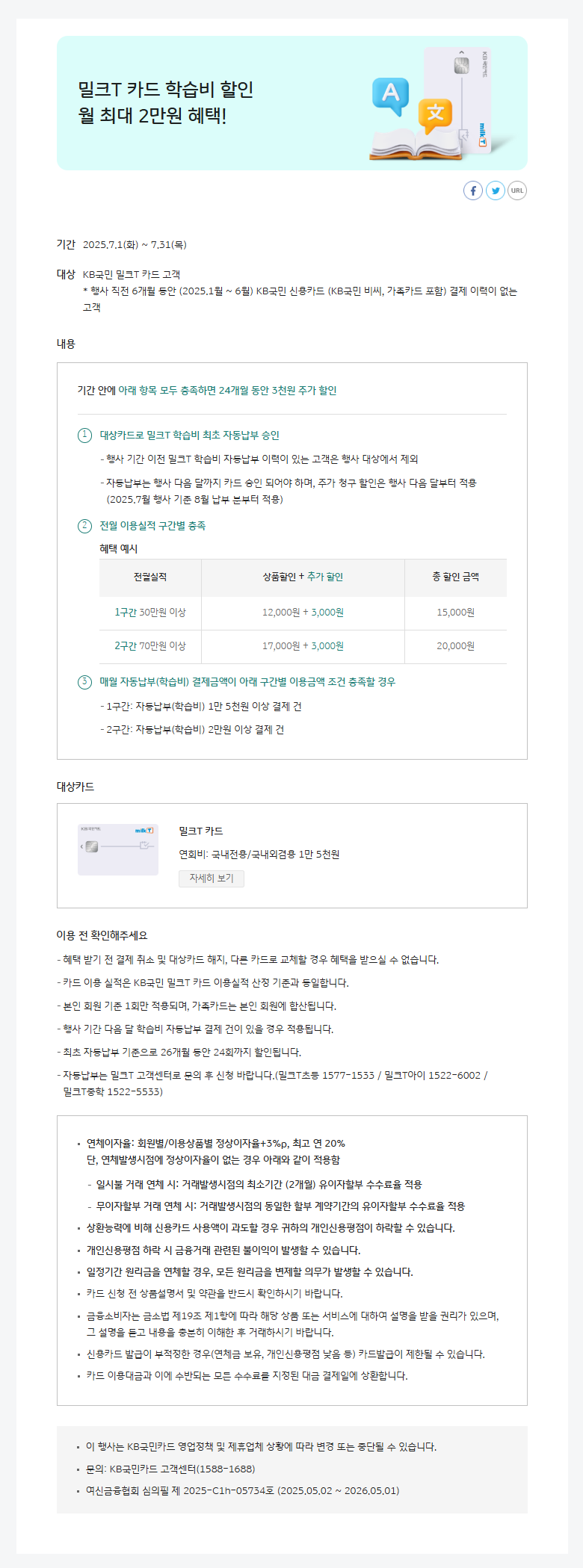The image size is (583, 1568).
Task: Click the 20,000원 total discount cell
Action: [x=456, y=646]
